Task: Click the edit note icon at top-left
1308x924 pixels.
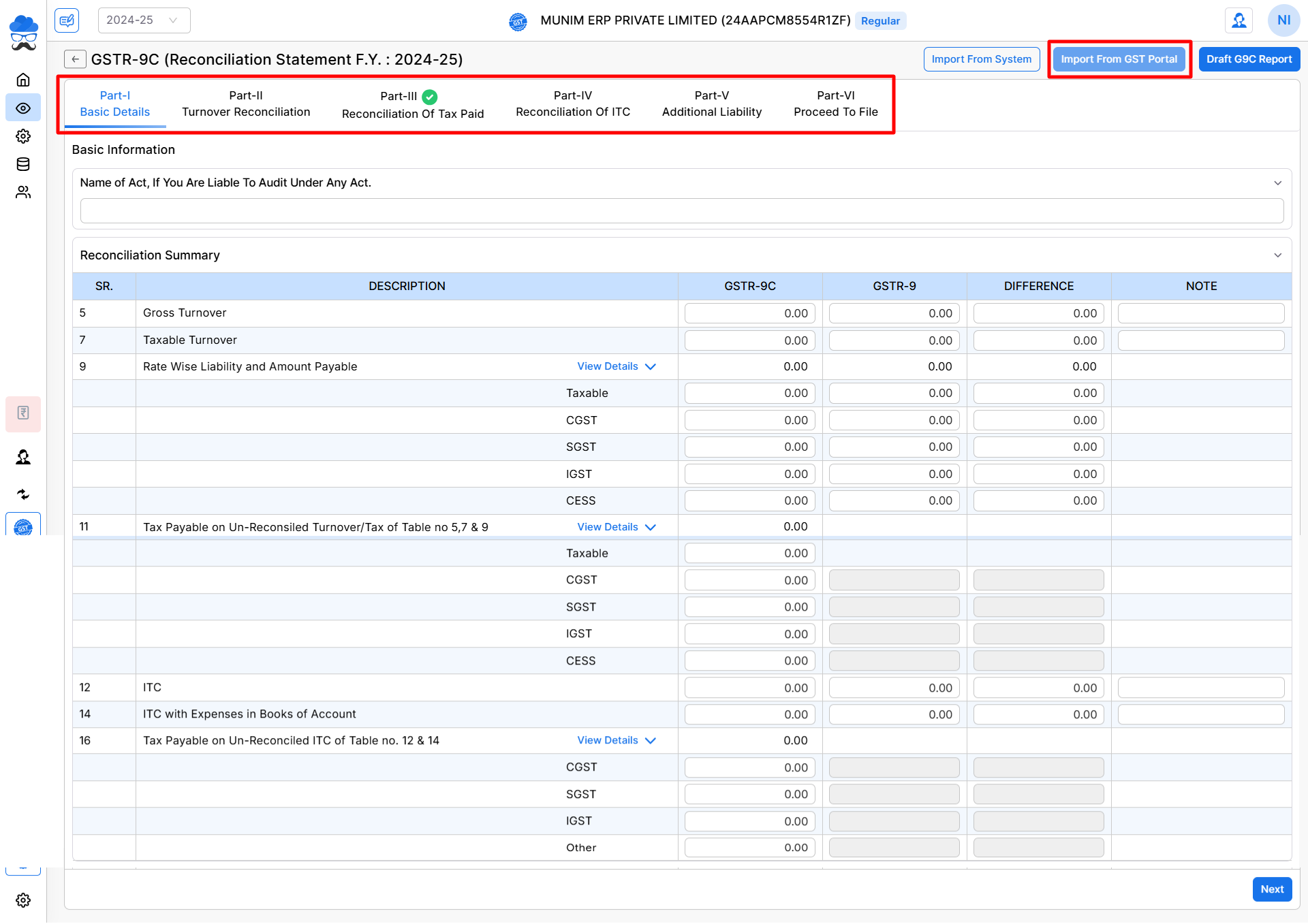Action: (x=67, y=20)
